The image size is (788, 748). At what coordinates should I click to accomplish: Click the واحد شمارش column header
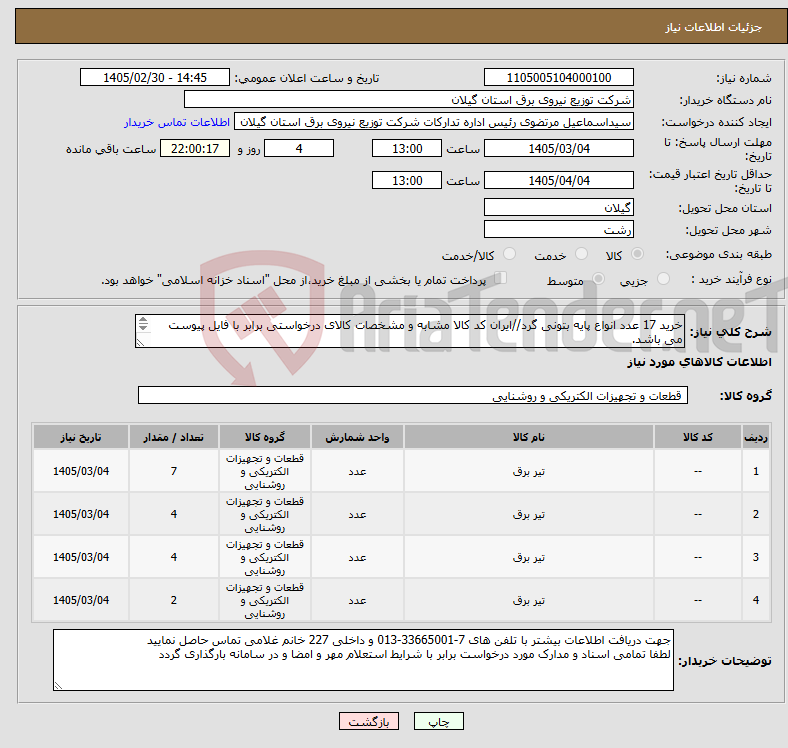(x=357, y=437)
